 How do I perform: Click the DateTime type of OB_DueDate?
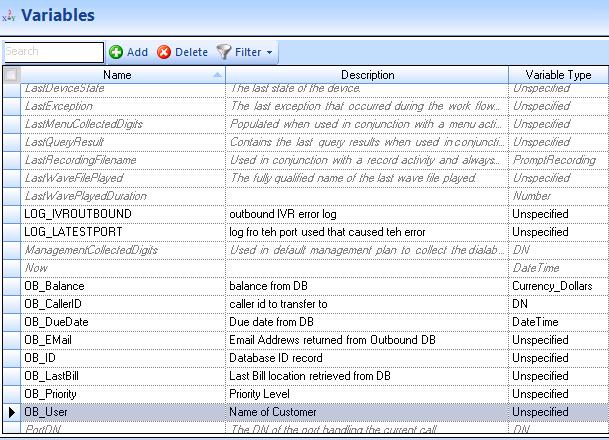[x=535, y=322]
